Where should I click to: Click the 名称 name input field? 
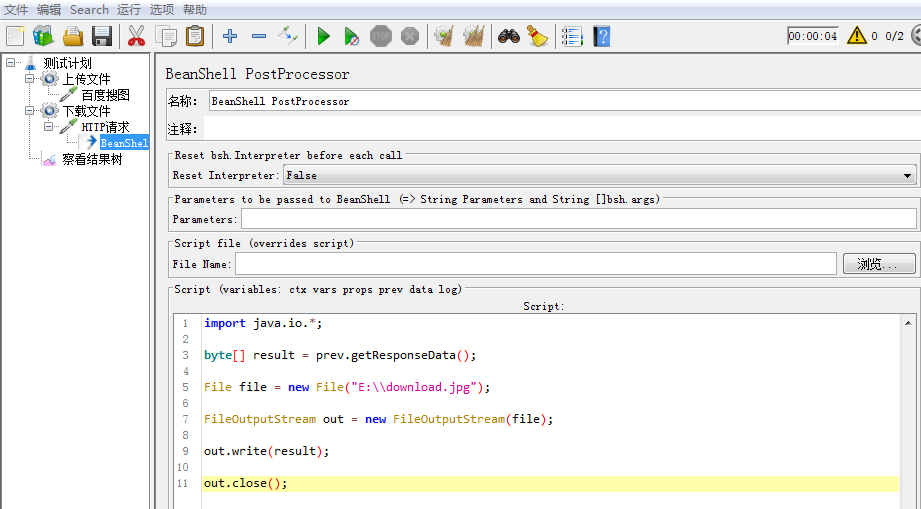coord(564,101)
